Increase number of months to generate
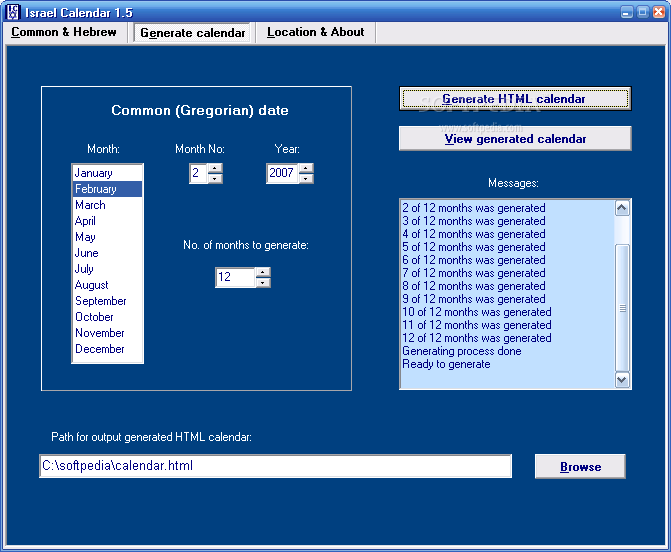The image size is (671, 552). coord(263,272)
